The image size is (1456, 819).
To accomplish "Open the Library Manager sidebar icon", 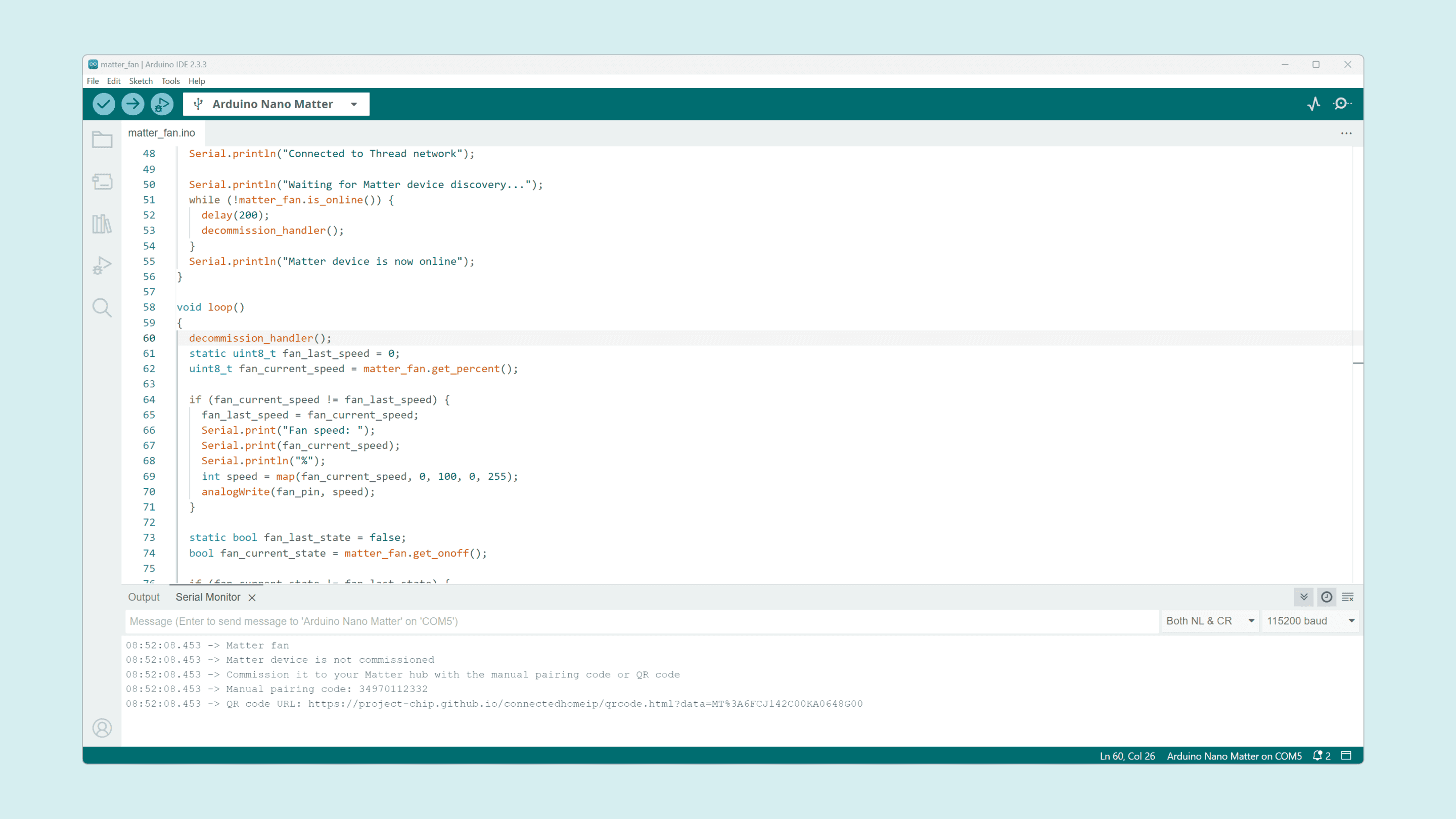I will coord(102,224).
